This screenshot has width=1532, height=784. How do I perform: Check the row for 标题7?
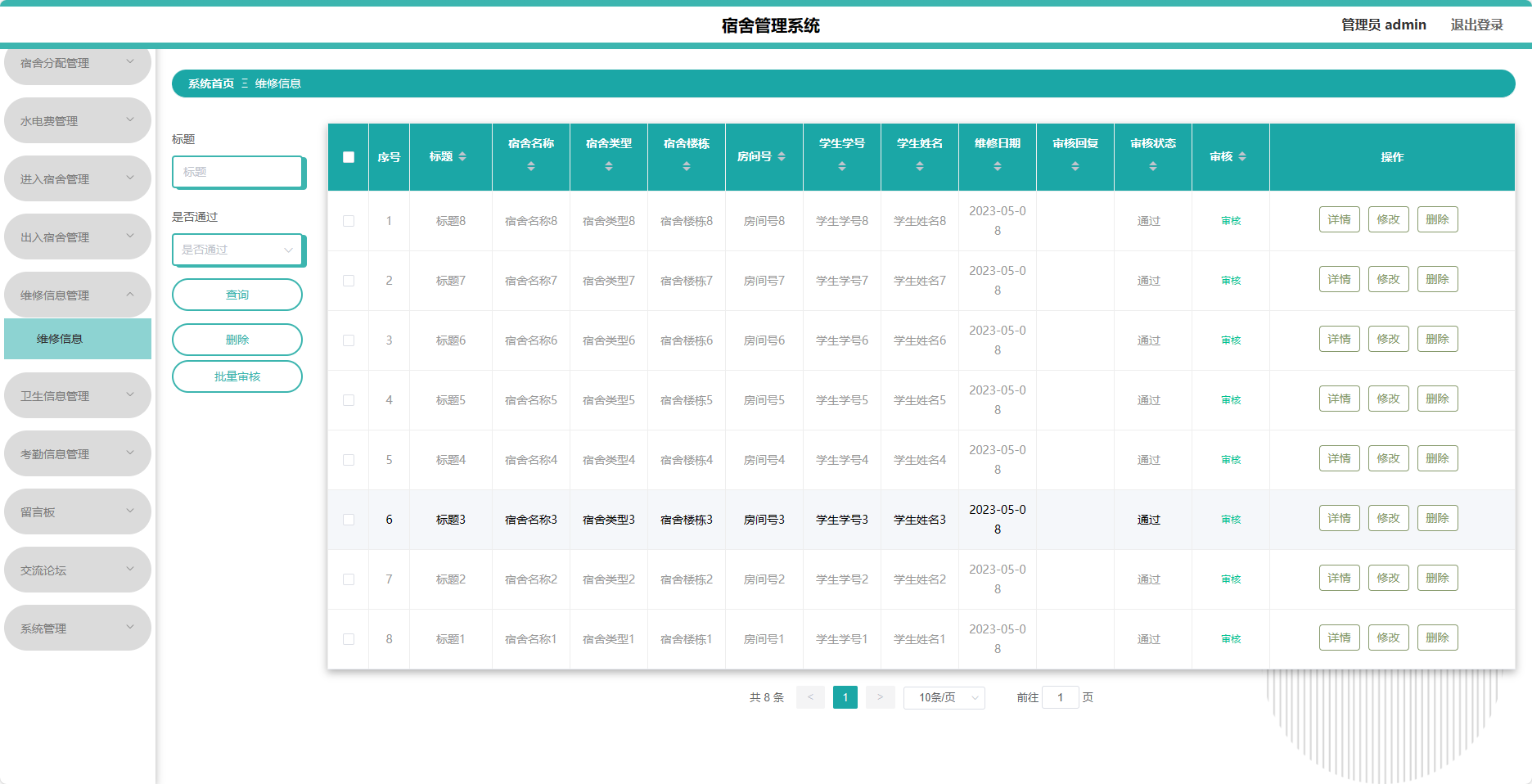click(349, 281)
